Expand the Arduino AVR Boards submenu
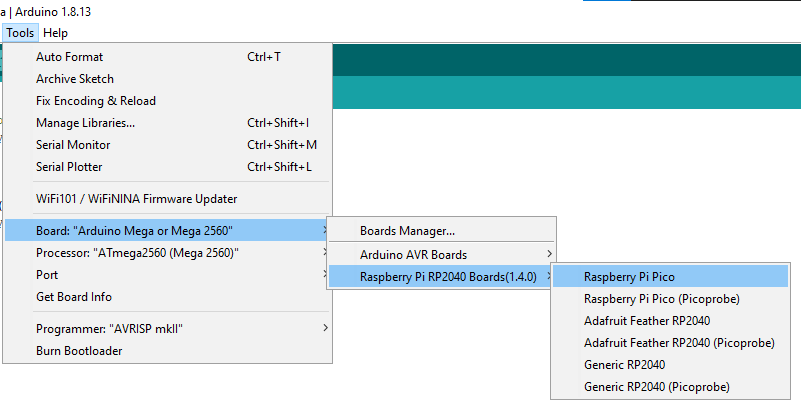This screenshot has width=801, height=408. point(441,254)
